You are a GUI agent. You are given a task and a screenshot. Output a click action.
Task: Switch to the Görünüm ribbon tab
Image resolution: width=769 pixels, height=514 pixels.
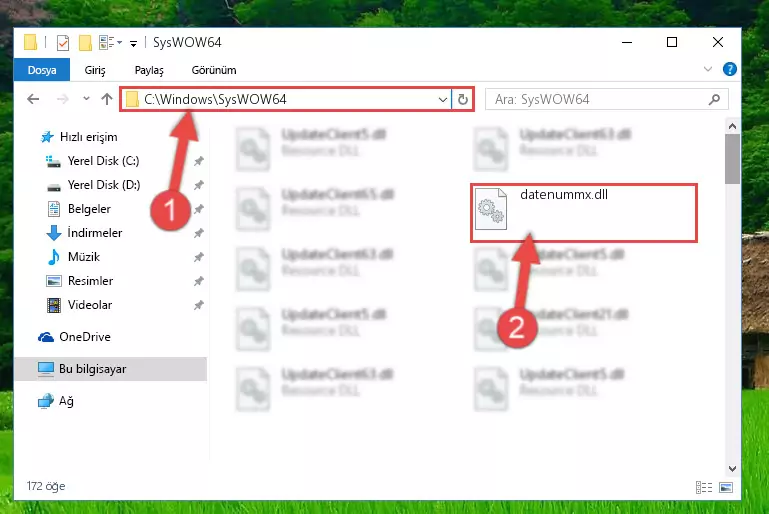tap(214, 70)
